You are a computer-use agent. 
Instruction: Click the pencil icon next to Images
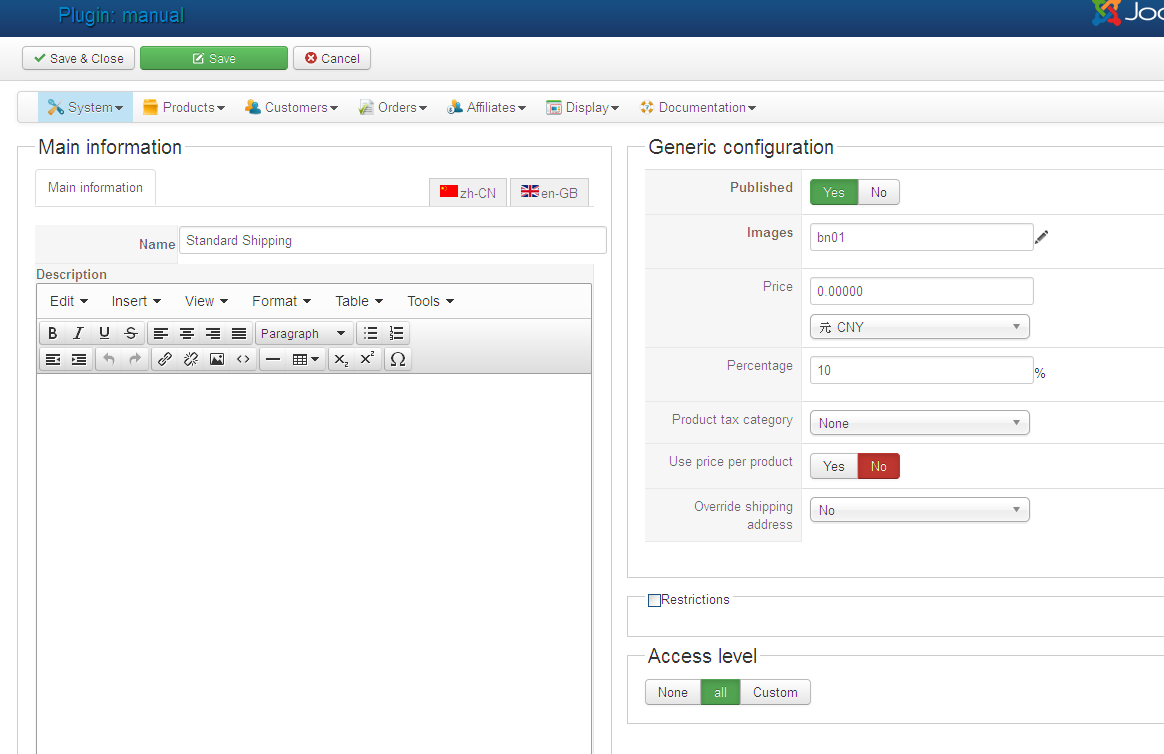click(1042, 237)
